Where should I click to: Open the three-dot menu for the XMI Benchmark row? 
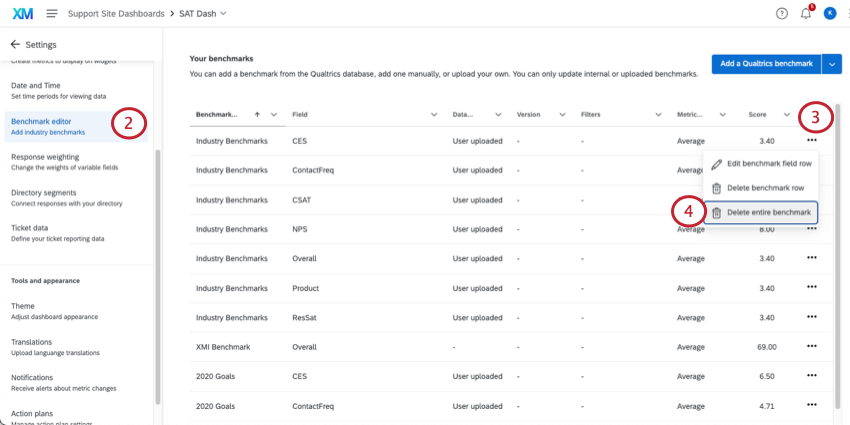click(x=812, y=346)
